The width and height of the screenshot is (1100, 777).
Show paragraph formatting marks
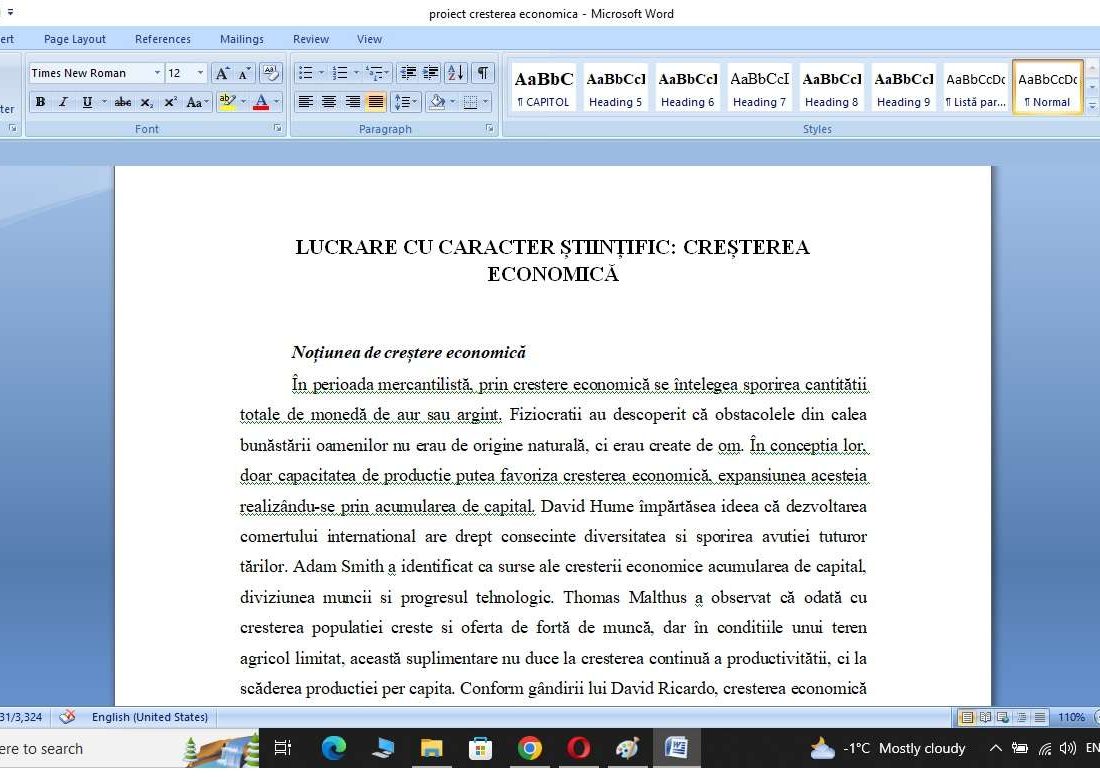482,73
